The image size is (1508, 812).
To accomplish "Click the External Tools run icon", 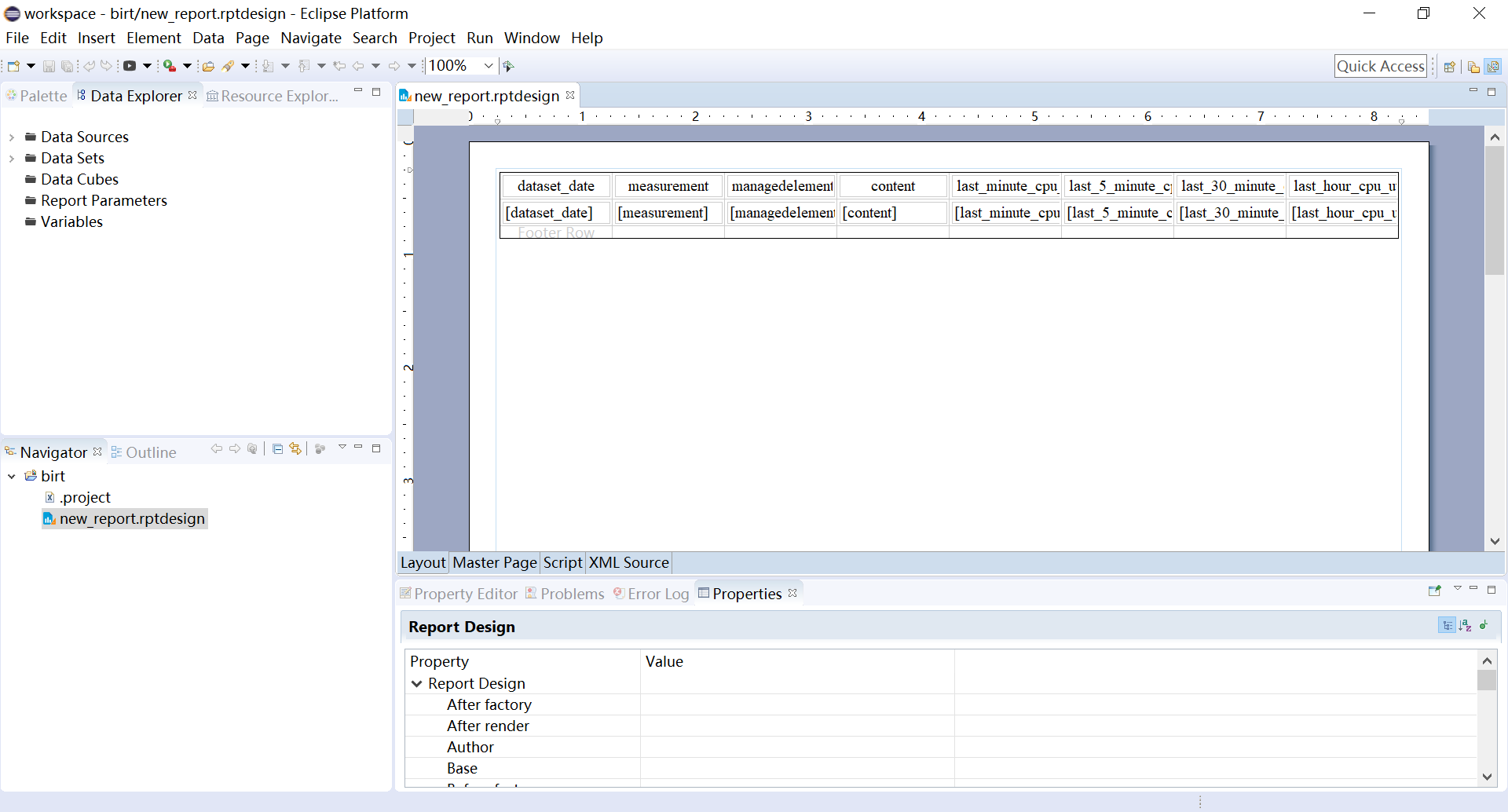I will click(169, 67).
